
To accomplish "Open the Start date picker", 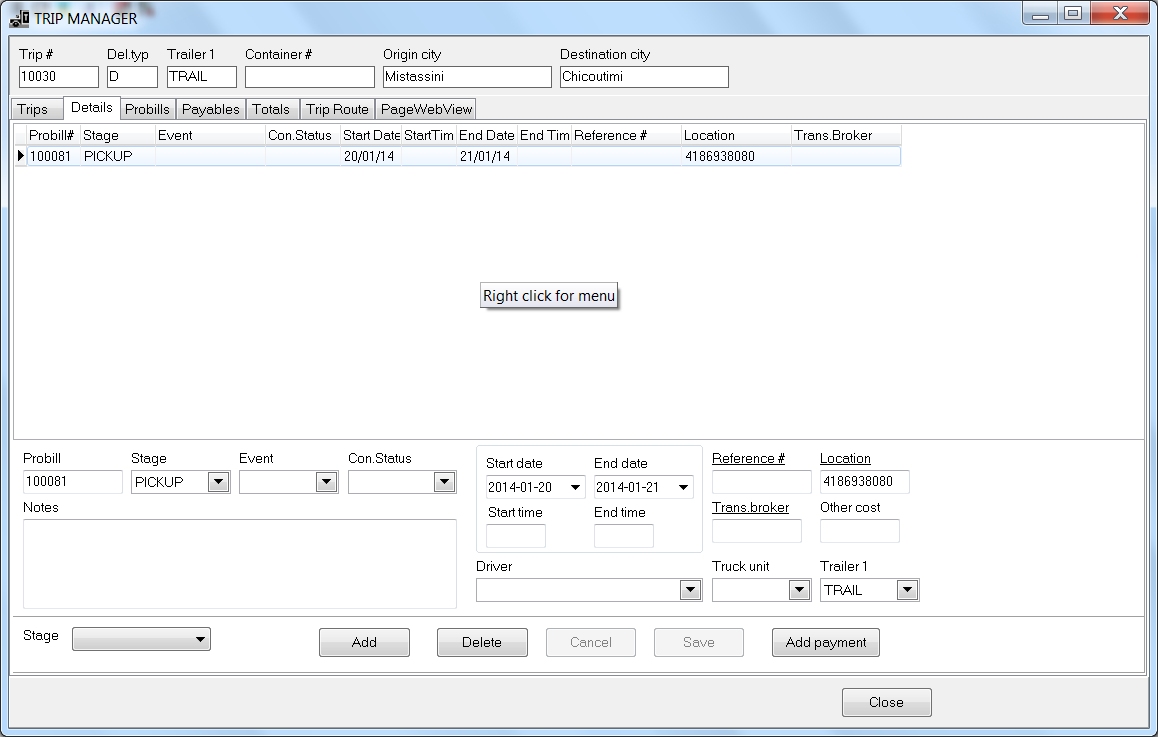I will (575, 488).
